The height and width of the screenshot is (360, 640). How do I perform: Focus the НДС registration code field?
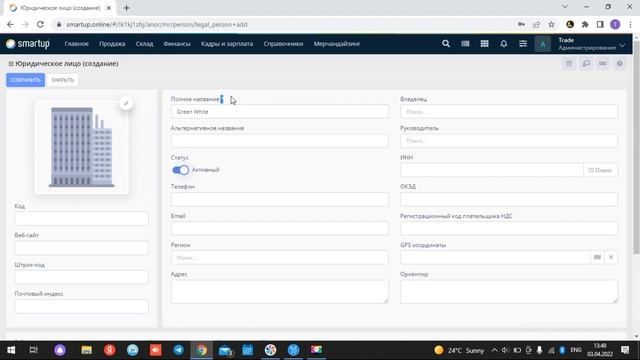509,229
